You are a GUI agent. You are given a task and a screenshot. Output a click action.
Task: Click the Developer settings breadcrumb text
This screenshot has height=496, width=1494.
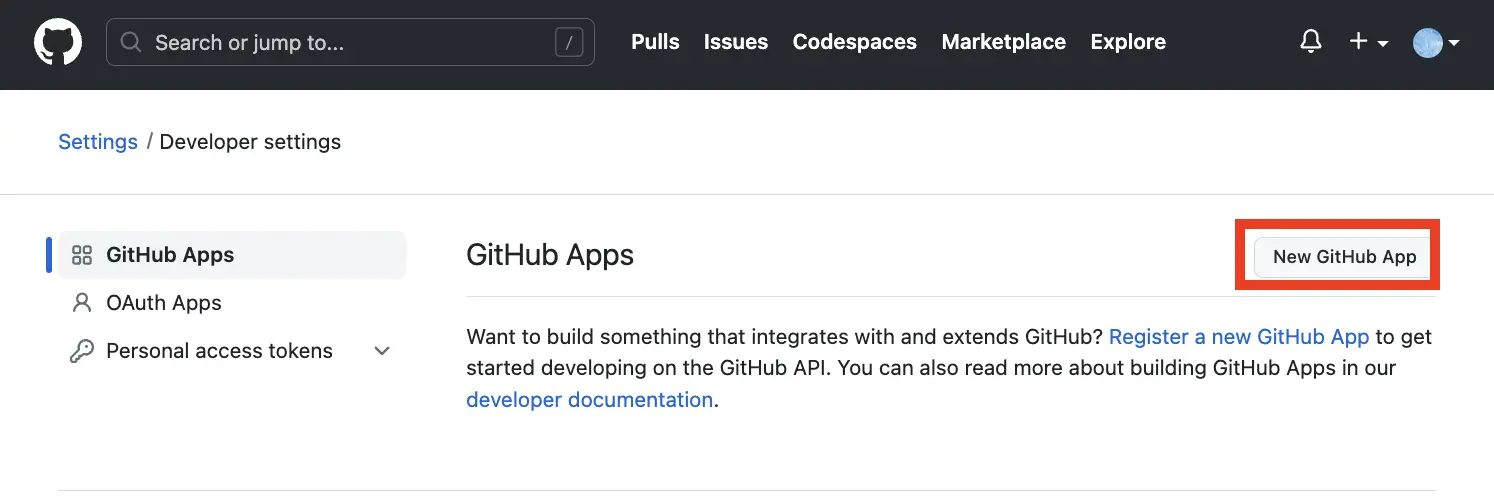point(250,142)
